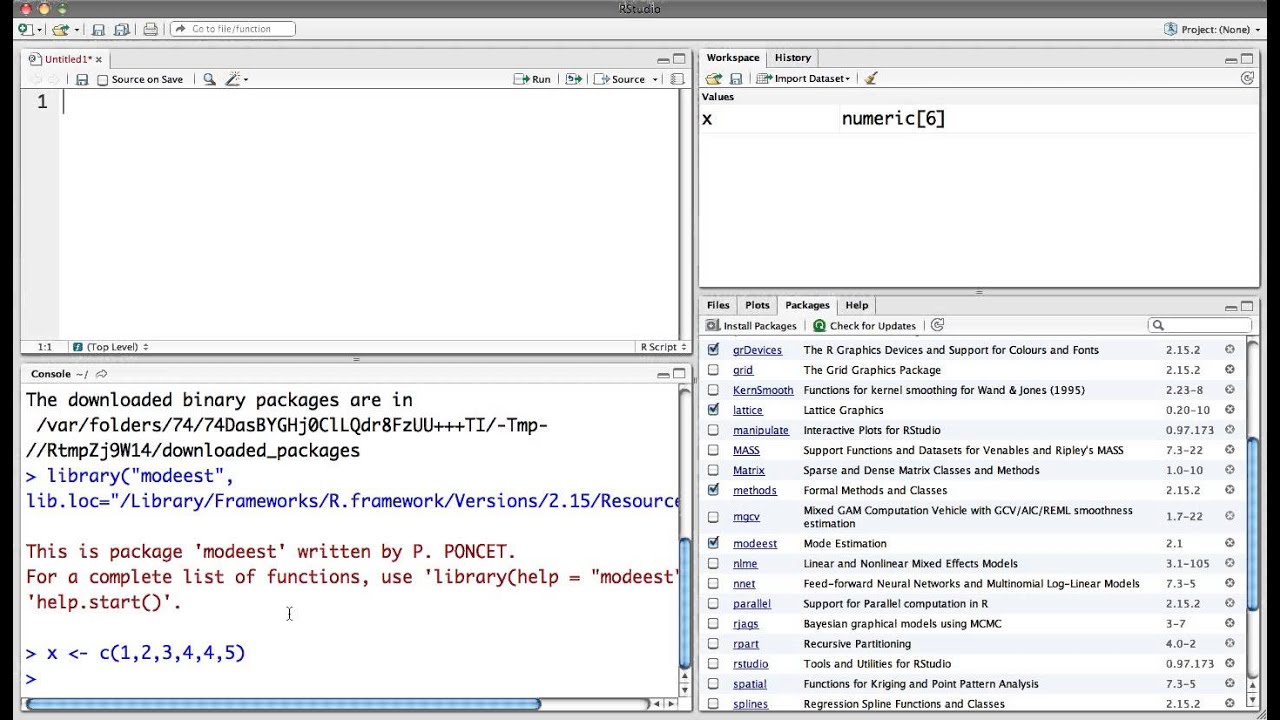
Task: Uncheck the methods package checkbox
Action: point(713,490)
